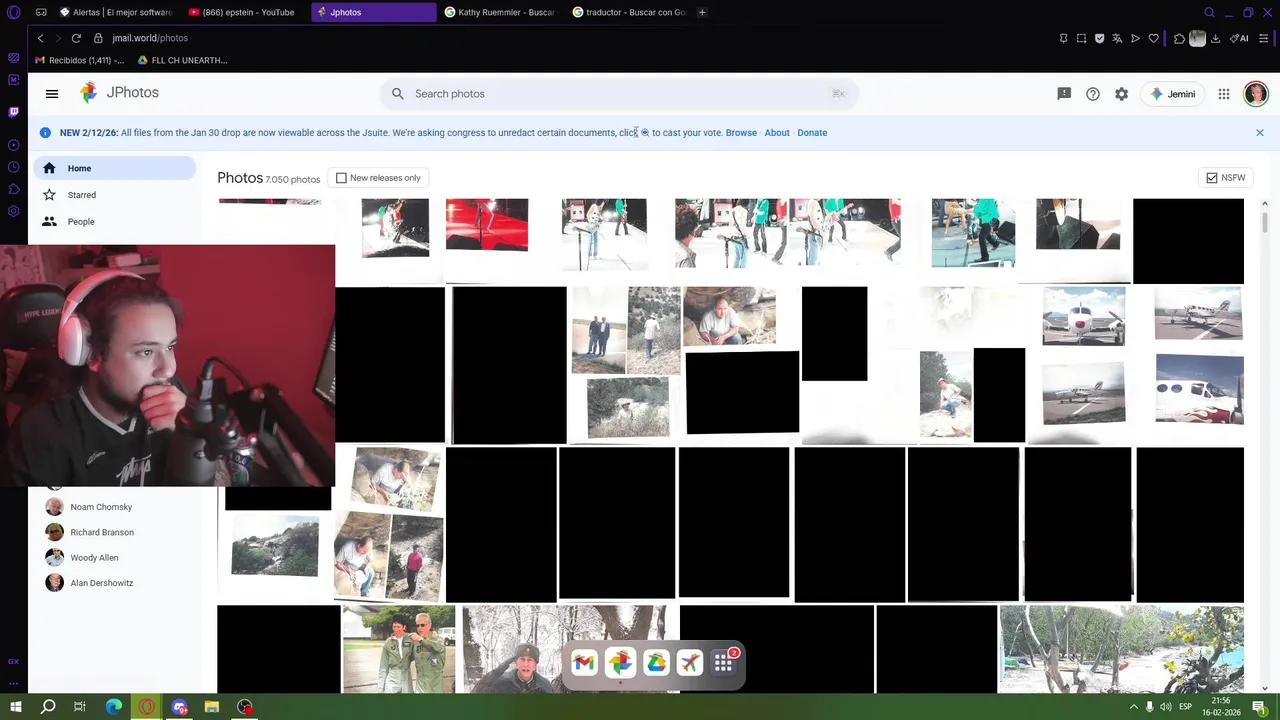This screenshot has width=1280, height=720.
Task: Open the JPhotos hamburger main menu
Action: pos(52,94)
